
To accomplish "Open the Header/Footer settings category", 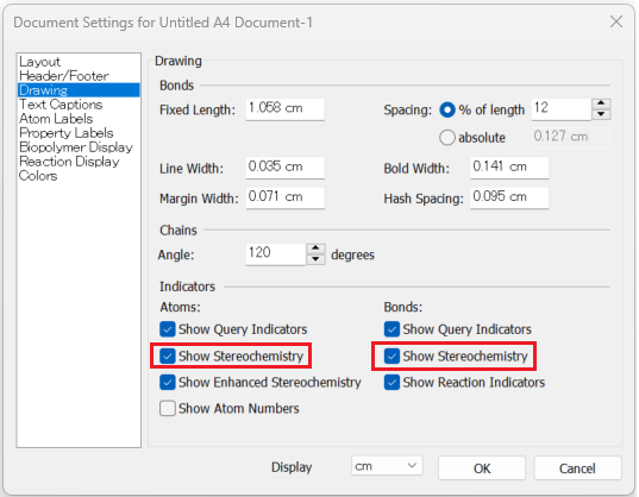I will pyautogui.click(x=63, y=76).
